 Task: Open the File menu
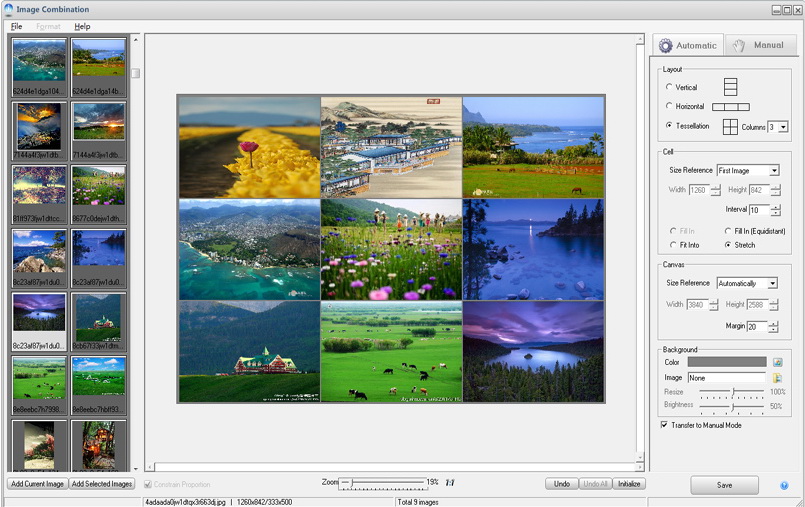pos(16,26)
